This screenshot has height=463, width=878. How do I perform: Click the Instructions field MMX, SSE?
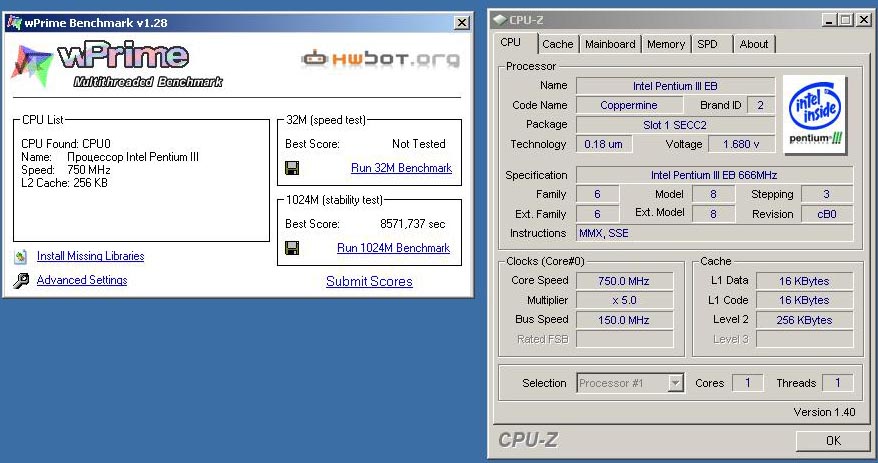click(x=714, y=233)
